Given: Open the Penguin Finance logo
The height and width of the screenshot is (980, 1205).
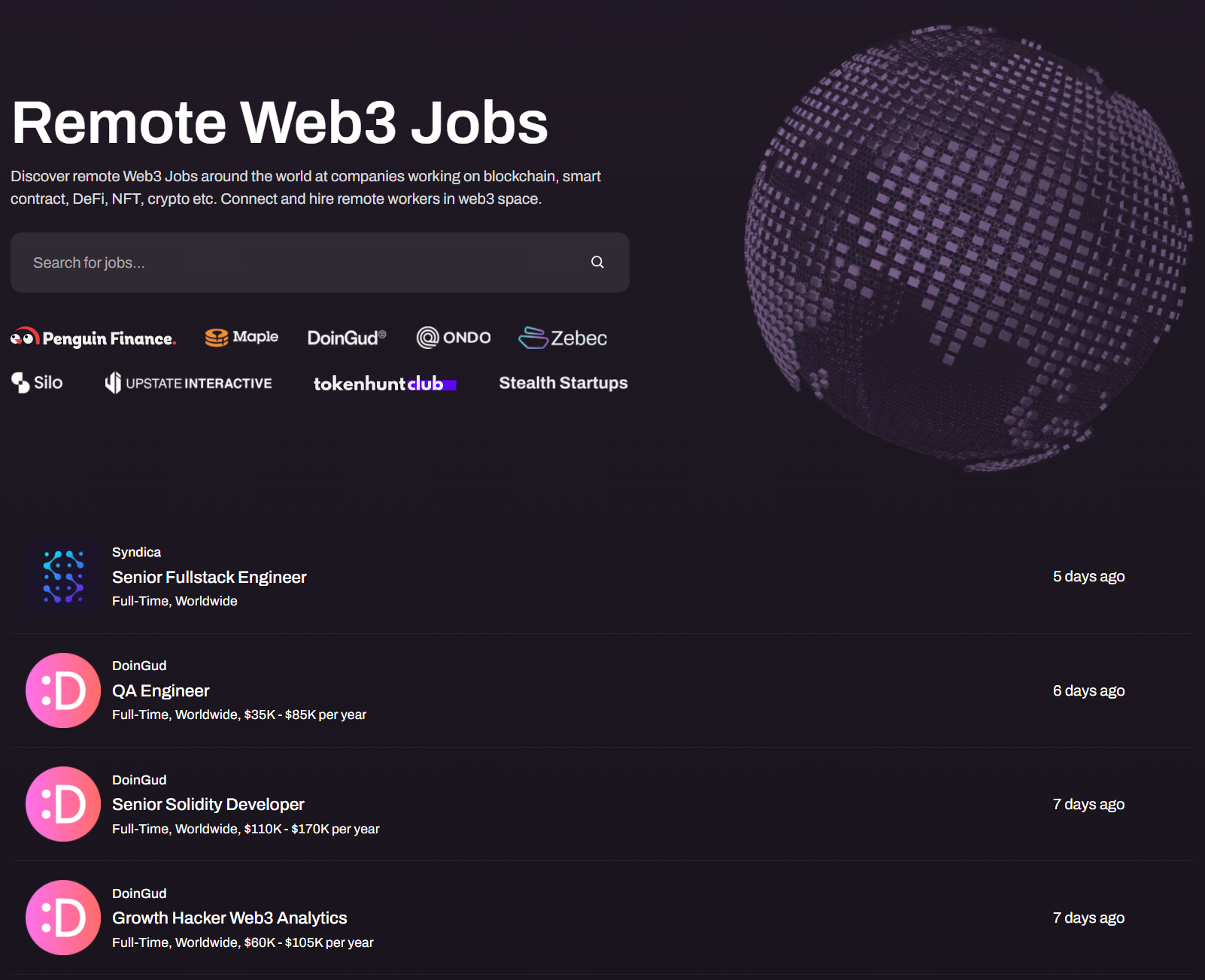Looking at the screenshot, I should click(x=93, y=338).
